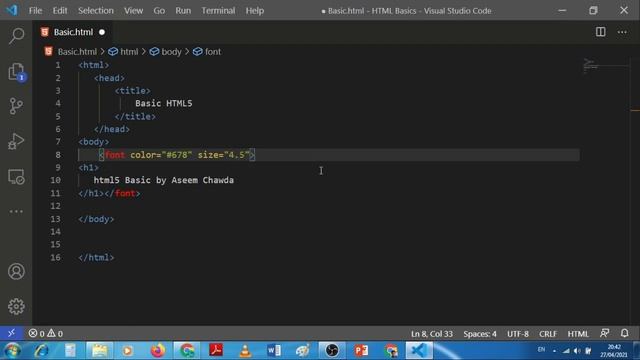Screen dimensions: 640x360
Task: Show errors and warnings count in status bar
Action: (46, 333)
